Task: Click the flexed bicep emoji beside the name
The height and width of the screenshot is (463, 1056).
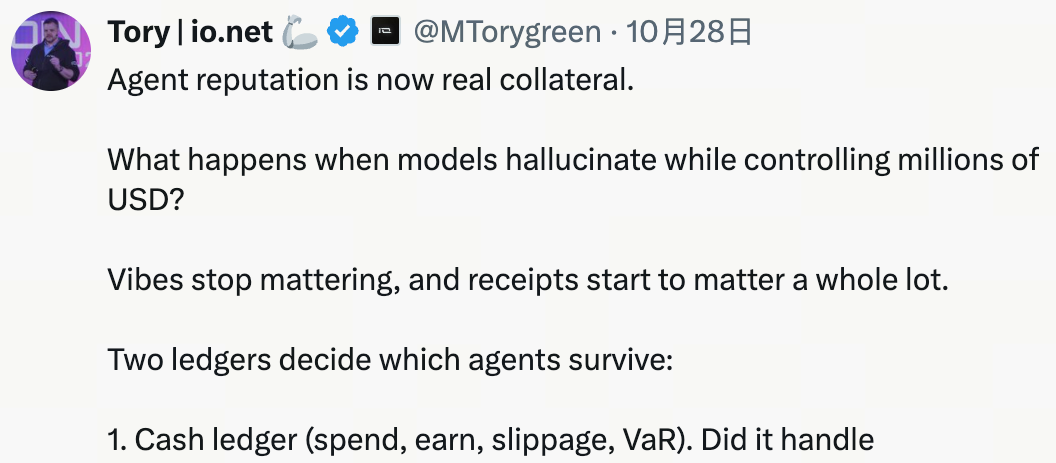Action: pyautogui.click(x=300, y=33)
